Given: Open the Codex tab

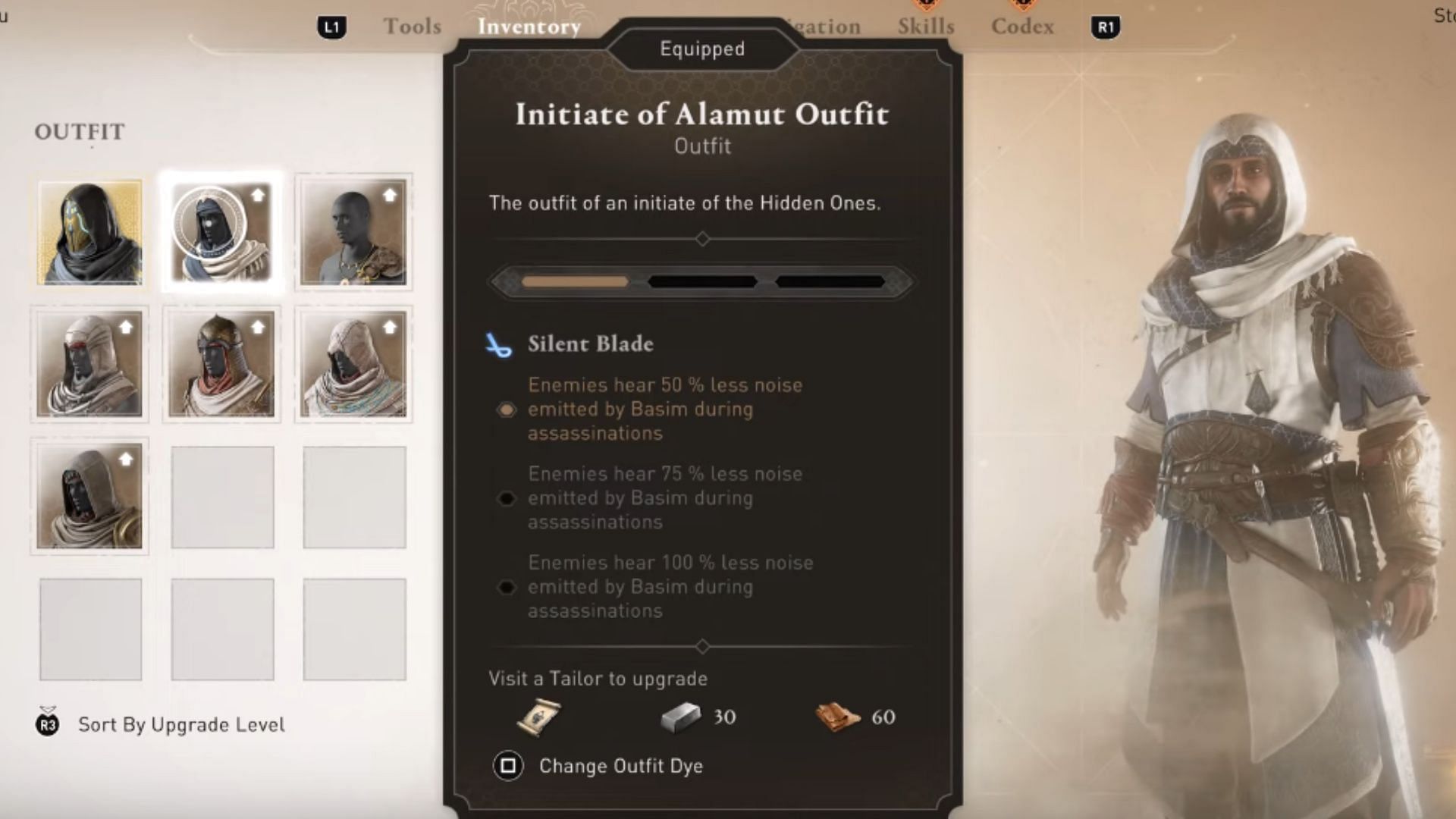Looking at the screenshot, I should [1022, 27].
